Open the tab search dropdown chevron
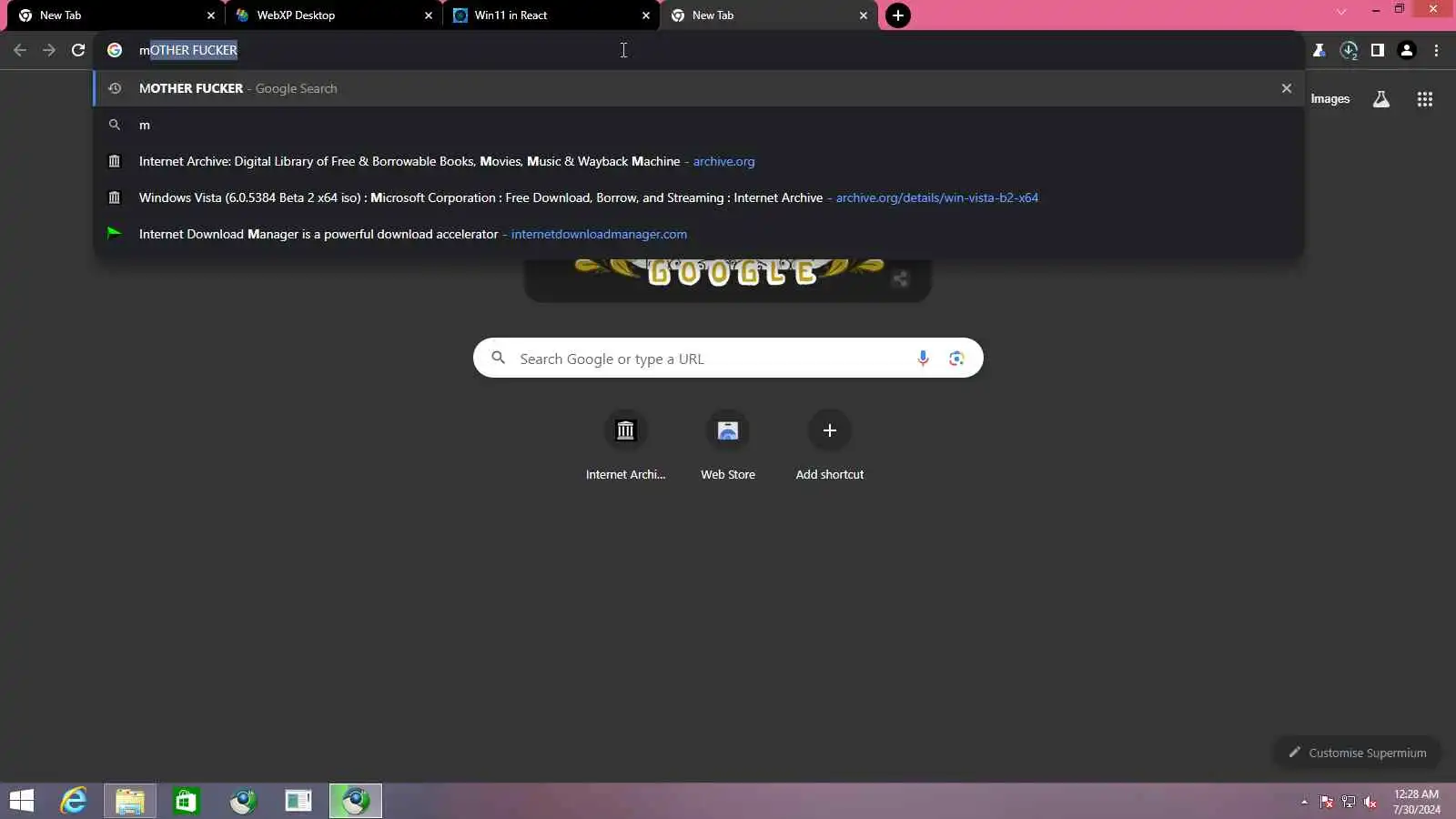Viewport: 1456px width, 819px height. [1340, 12]
